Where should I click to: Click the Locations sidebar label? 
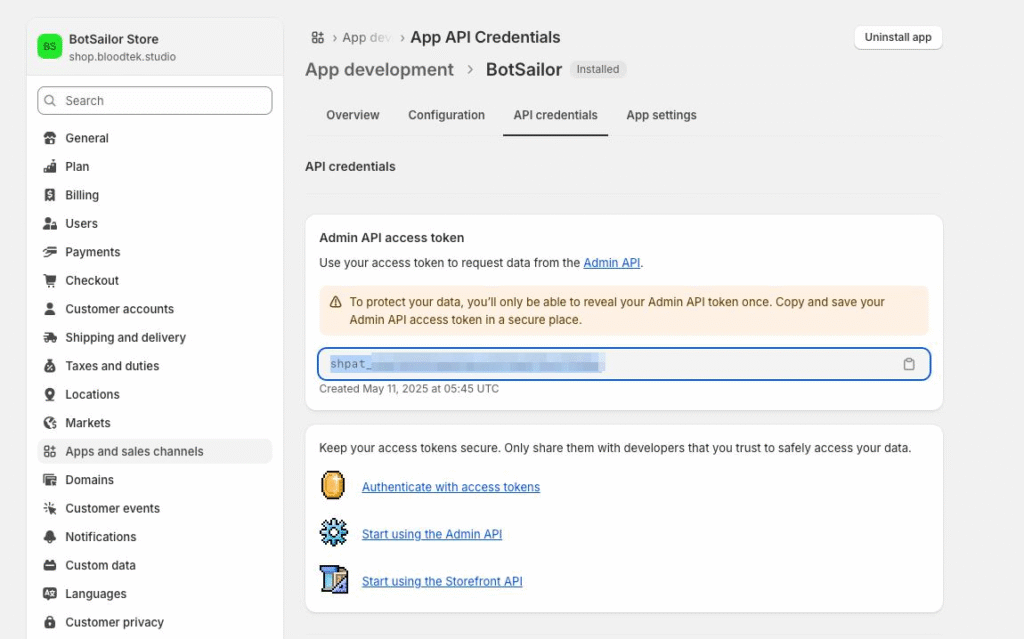92,395
